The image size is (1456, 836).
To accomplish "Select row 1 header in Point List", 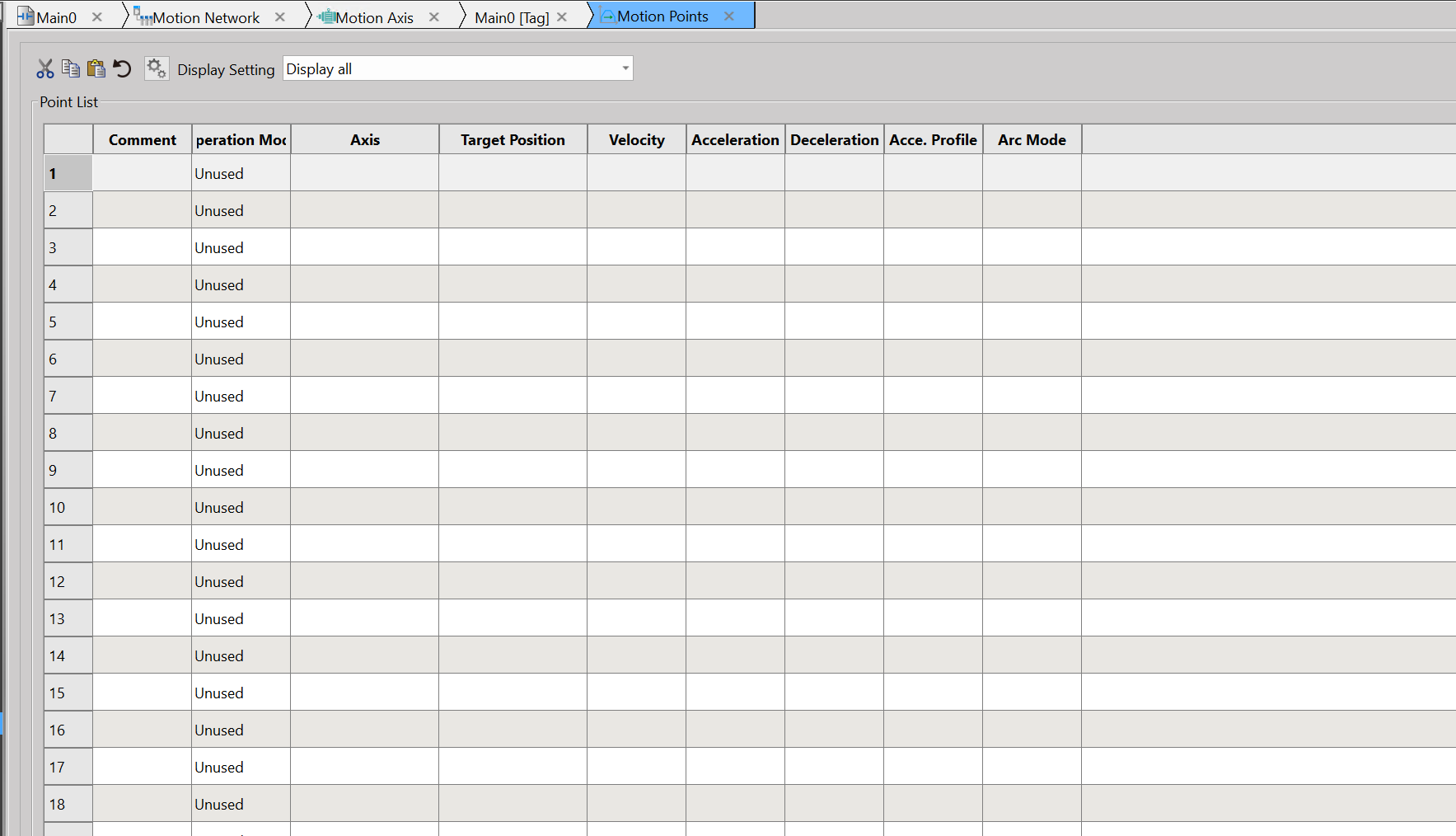I will [x=68, y=173].
